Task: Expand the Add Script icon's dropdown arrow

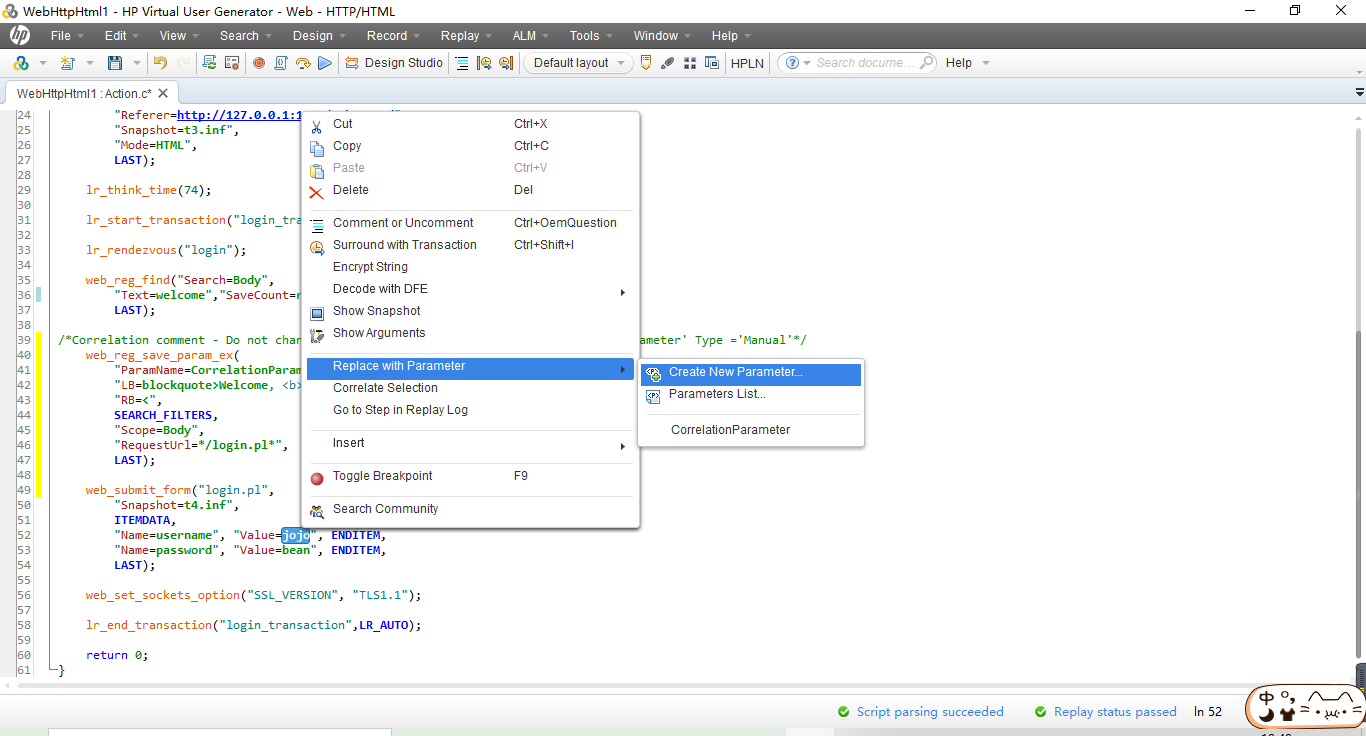Action: tap(42, 63)
